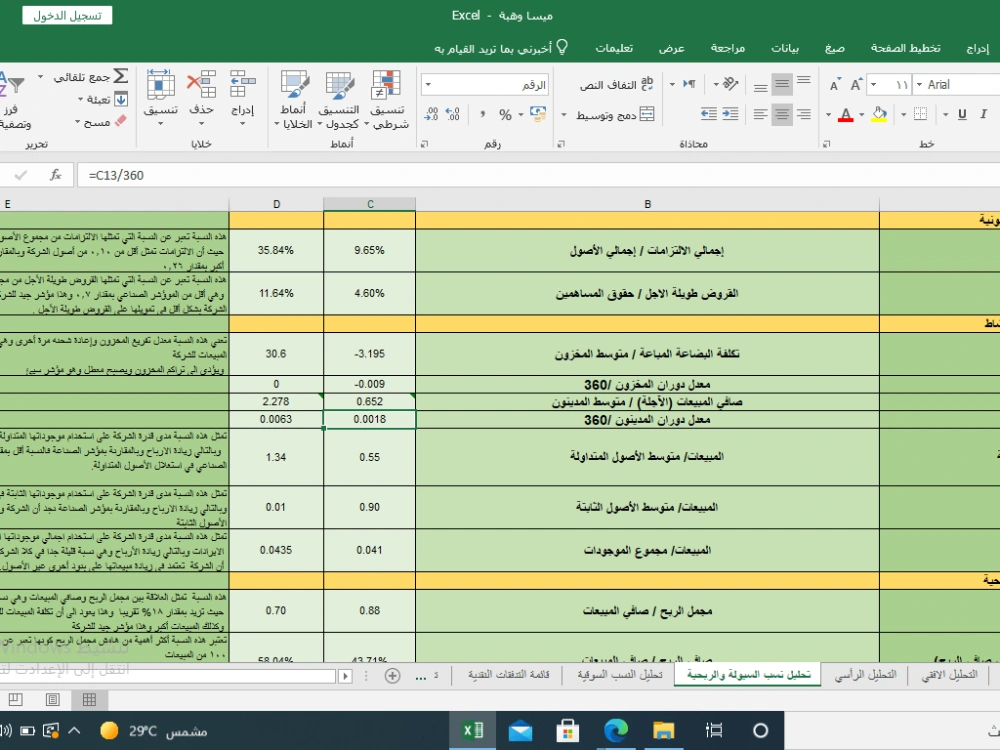Click the Format as Table icon
The width and height of the screenshot is (1000, 750).
coord(340,84)
